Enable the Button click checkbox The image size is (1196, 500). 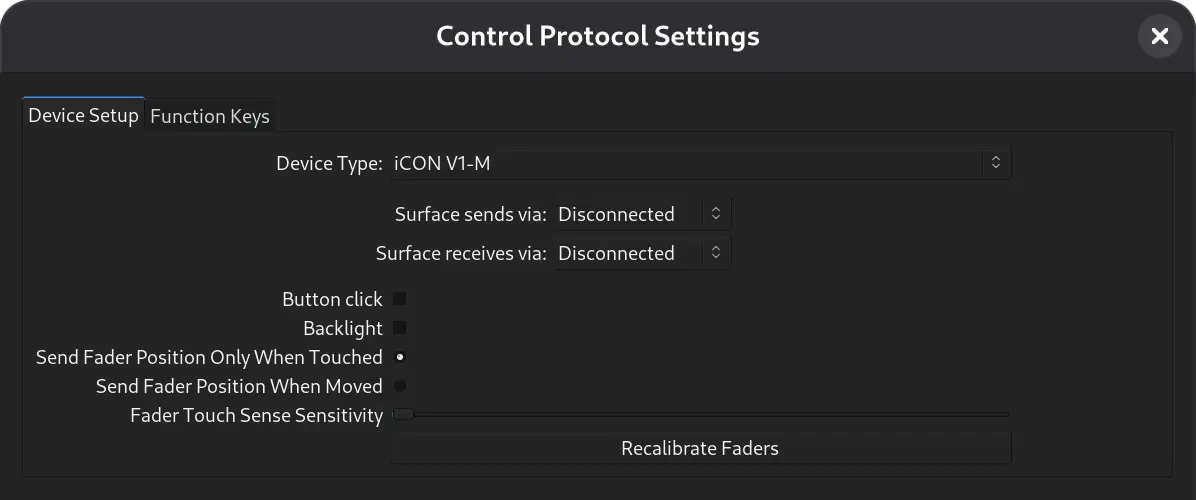point(400,299)
